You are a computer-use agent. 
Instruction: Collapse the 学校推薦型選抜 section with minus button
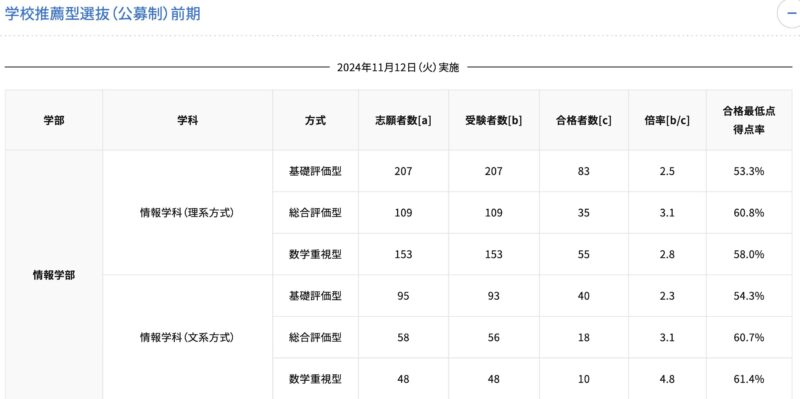(x=790, y=14)
